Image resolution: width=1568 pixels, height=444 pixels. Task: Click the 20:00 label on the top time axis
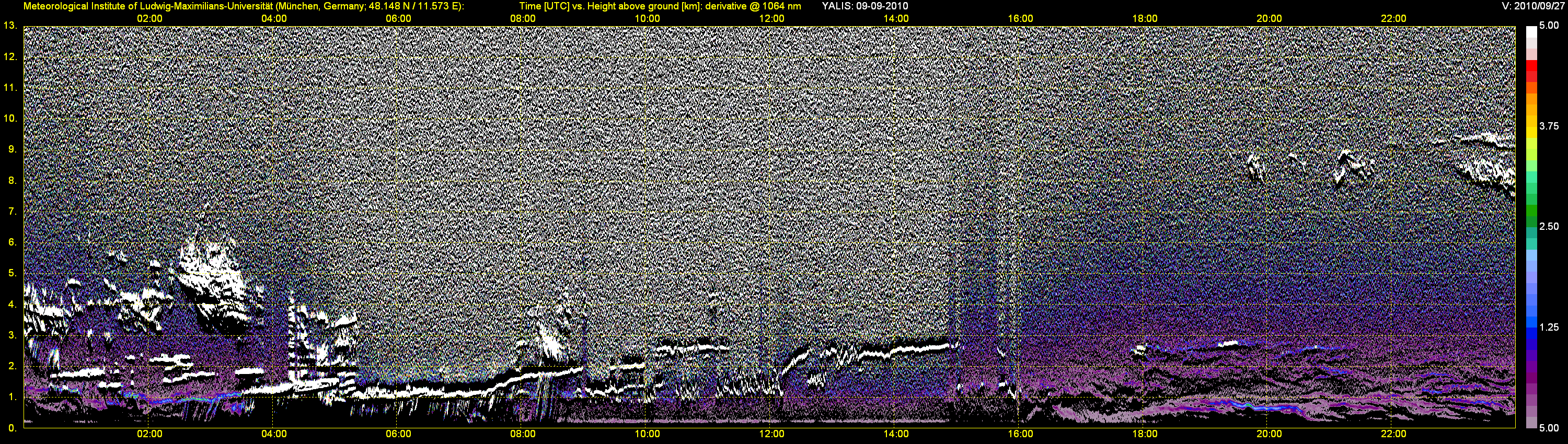click(x=1269, y=19)
